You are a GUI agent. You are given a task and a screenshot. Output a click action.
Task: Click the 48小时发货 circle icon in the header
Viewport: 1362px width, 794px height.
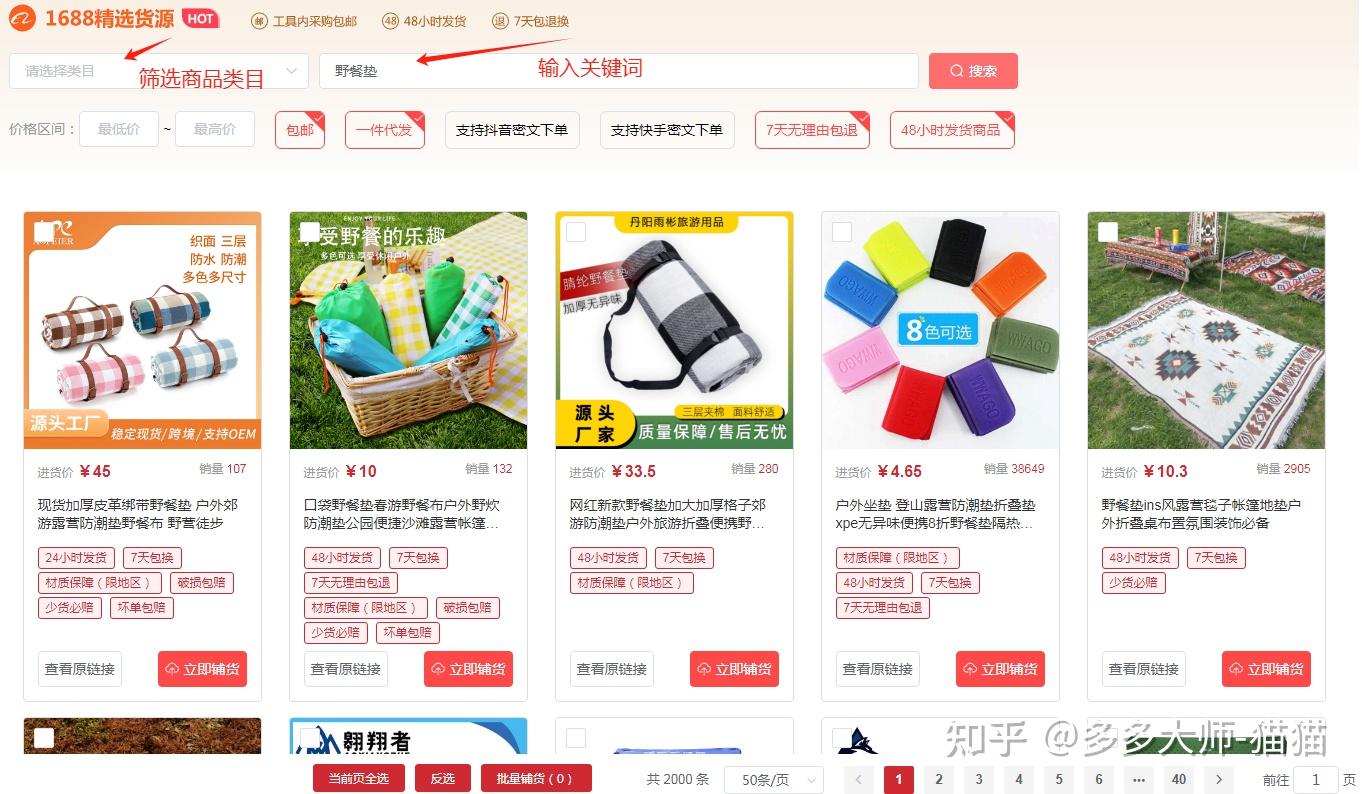click(391, 20)
